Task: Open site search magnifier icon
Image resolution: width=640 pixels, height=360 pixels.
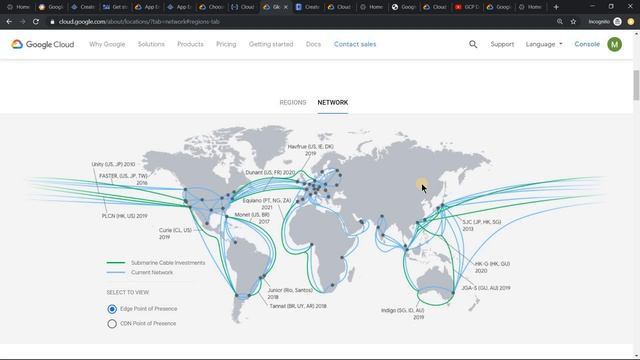Action: click(473, 44)
